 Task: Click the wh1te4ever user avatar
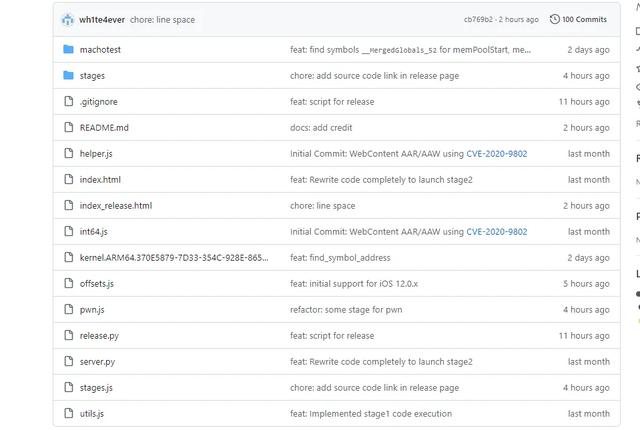tap(67, 20)
